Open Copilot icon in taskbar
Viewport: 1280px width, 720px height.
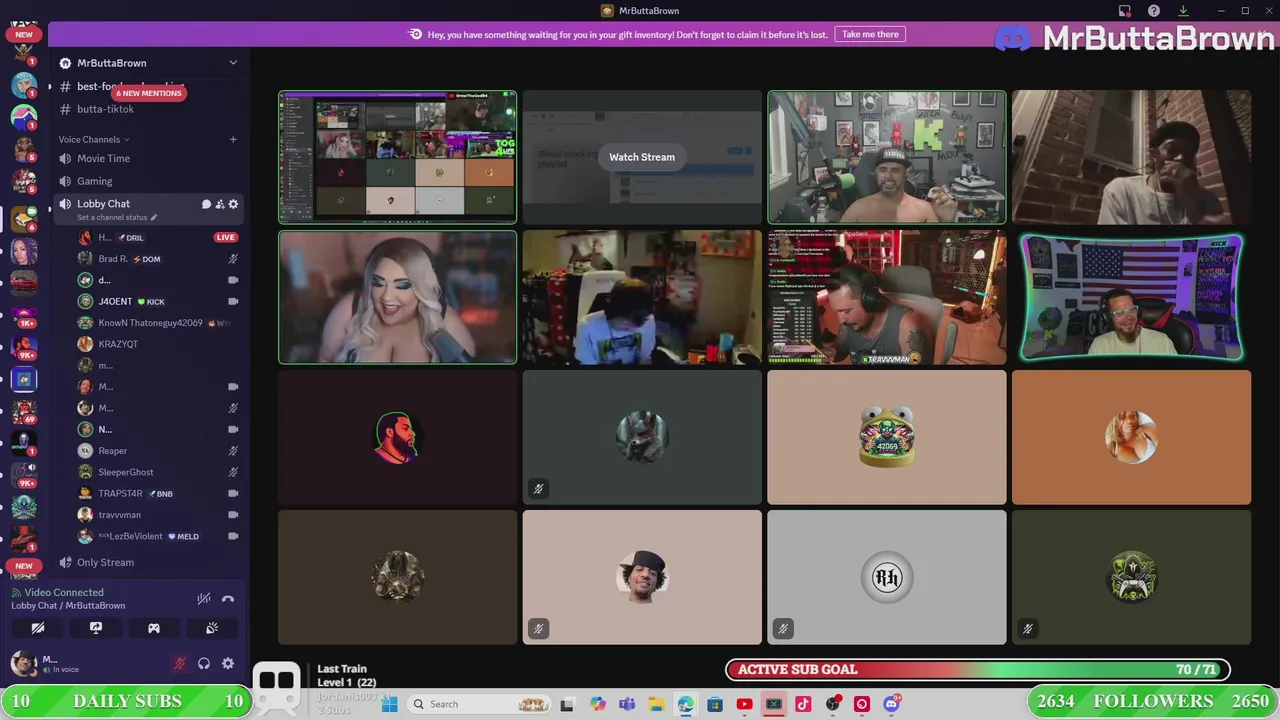click(x=598, y=704)
